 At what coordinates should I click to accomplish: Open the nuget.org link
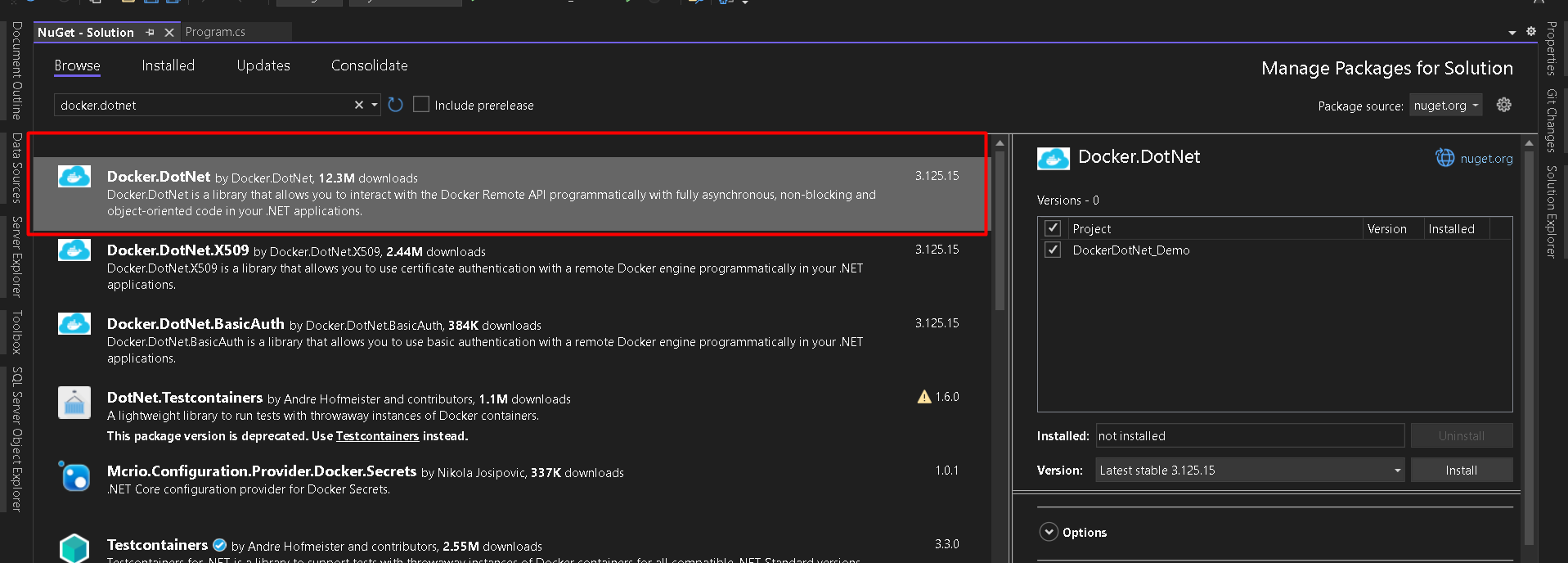pyautogui.click(x=1486, y=159)
